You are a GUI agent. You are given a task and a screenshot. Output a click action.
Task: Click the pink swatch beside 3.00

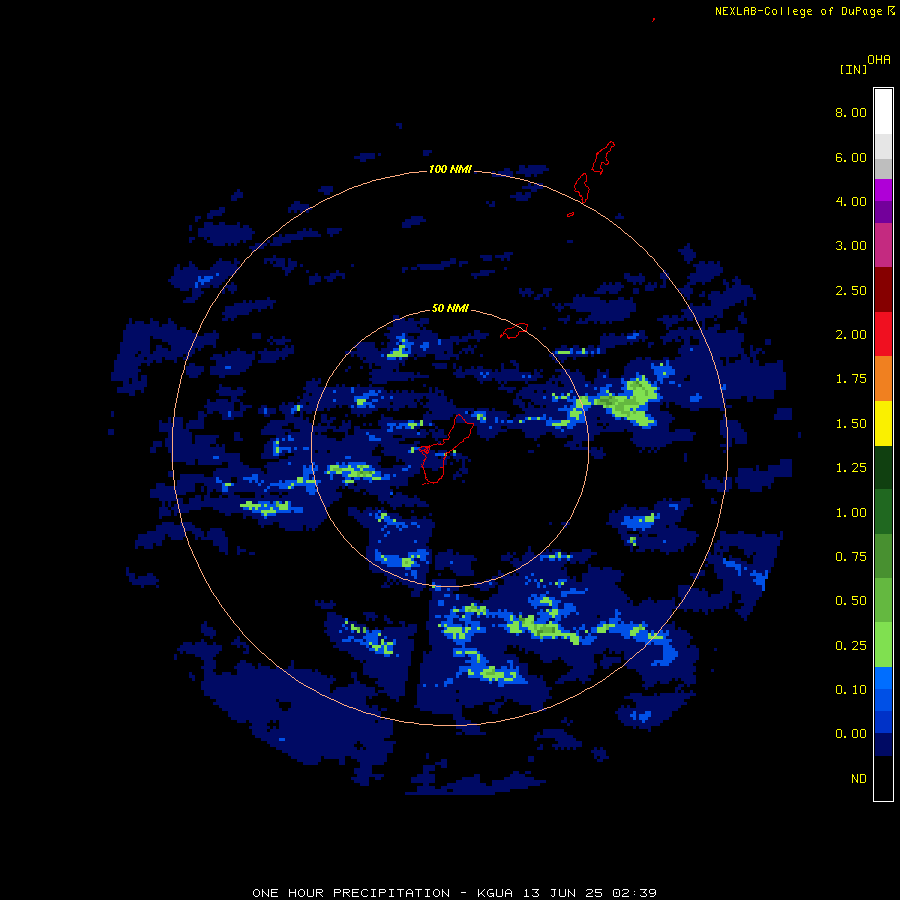pos(883,245)
